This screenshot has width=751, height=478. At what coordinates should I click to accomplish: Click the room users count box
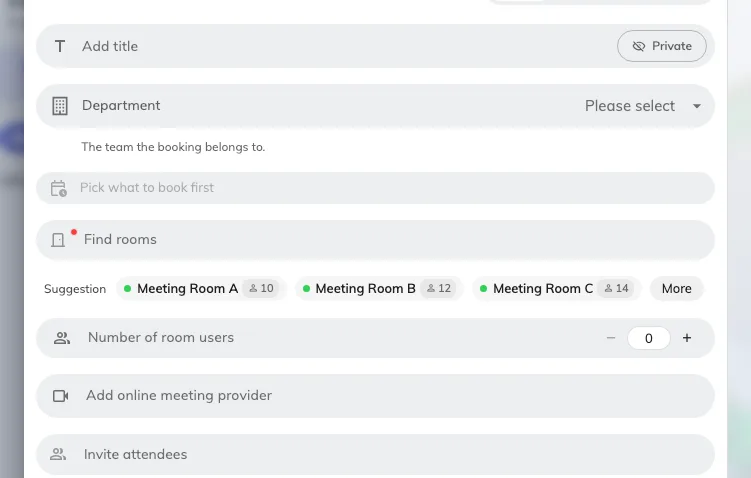(x=649, y=338)
